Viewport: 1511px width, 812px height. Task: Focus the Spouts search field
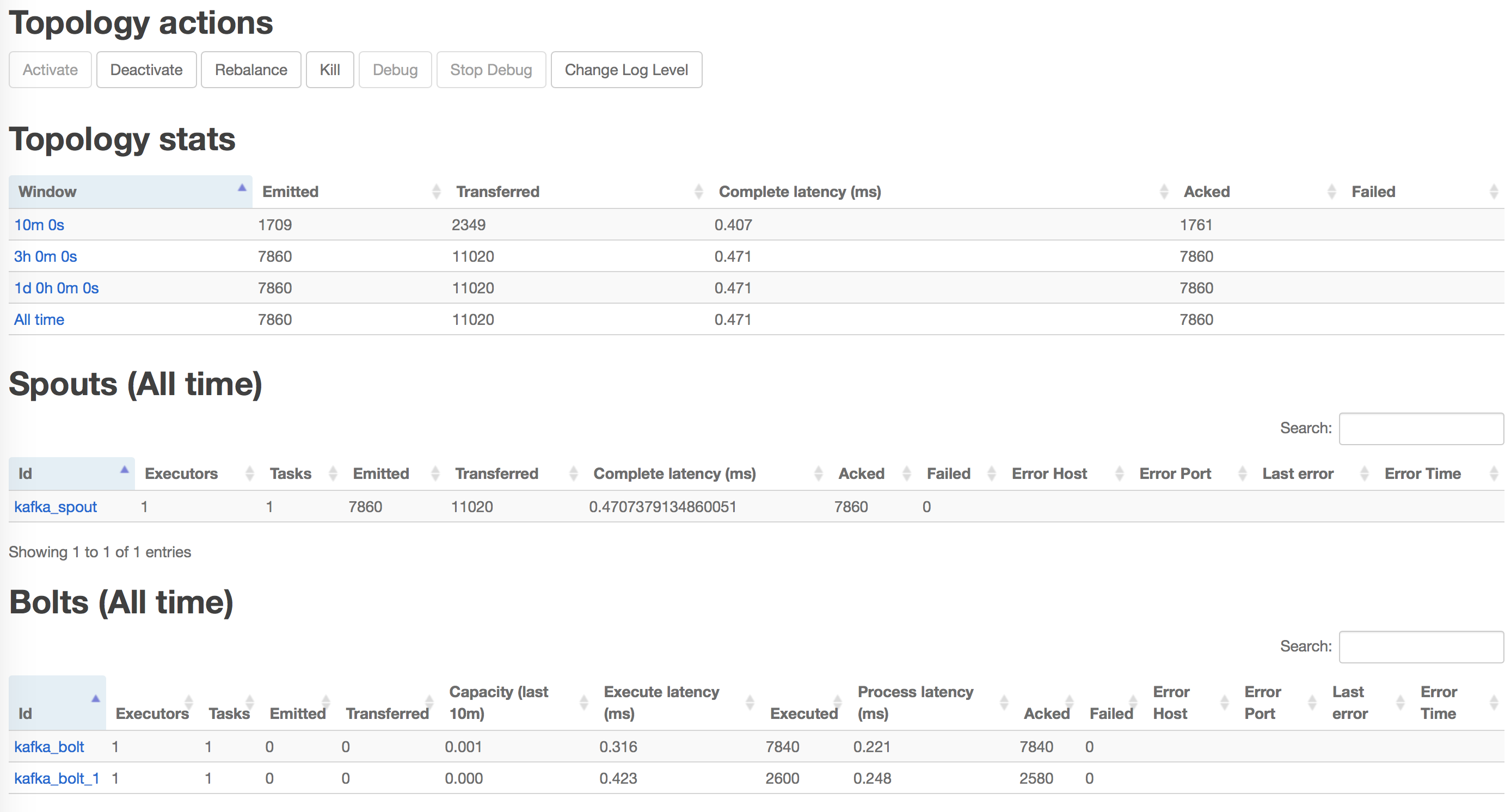coord(1421,428)
